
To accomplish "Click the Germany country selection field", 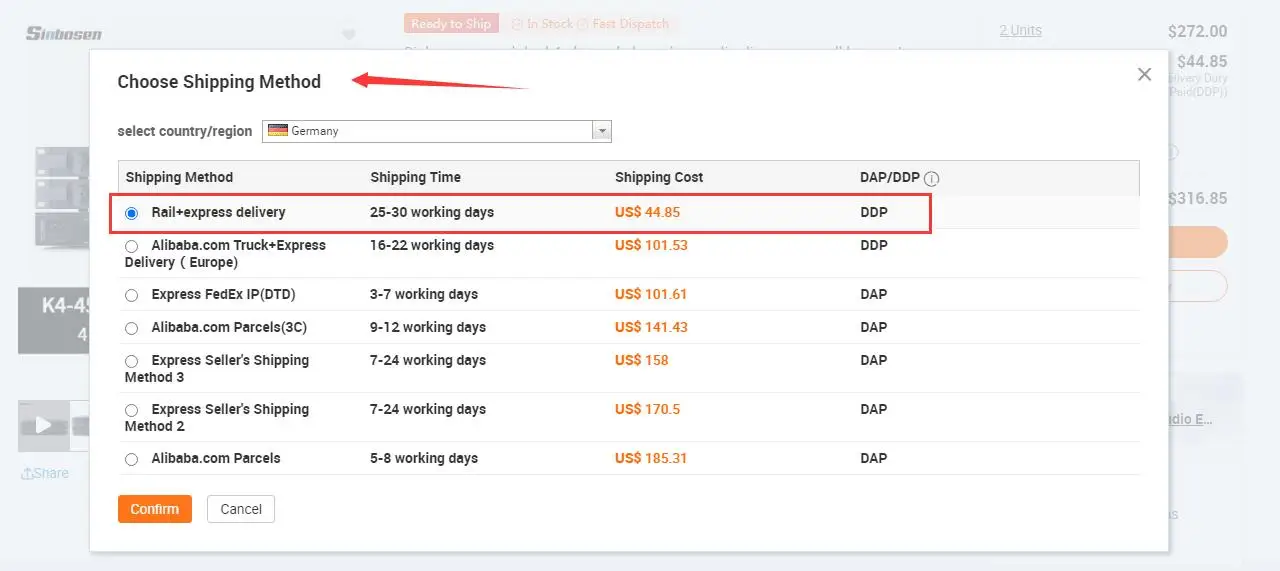I will (430, 131).
